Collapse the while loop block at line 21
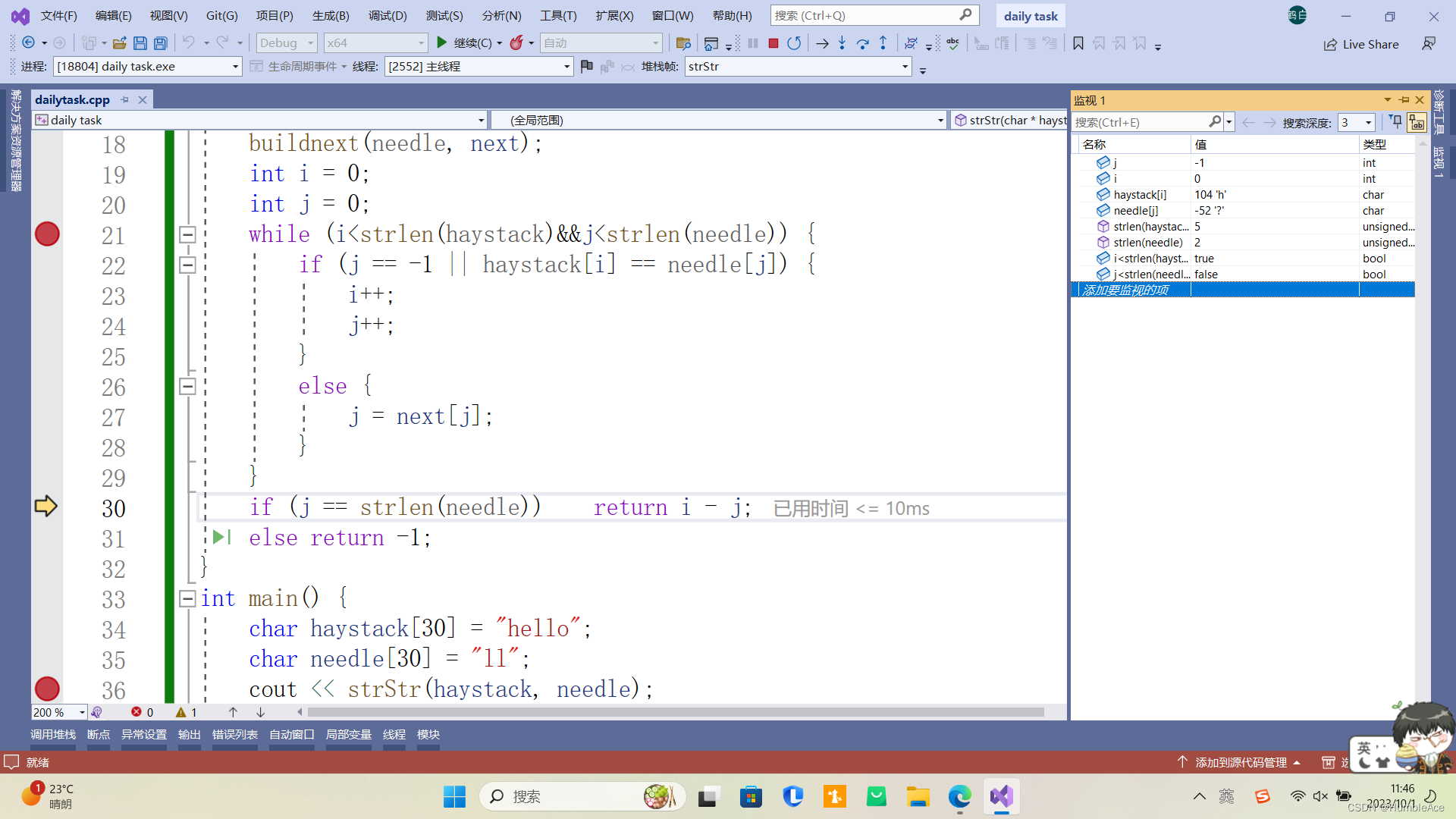The image size is (1456, 819). [187, 234]
